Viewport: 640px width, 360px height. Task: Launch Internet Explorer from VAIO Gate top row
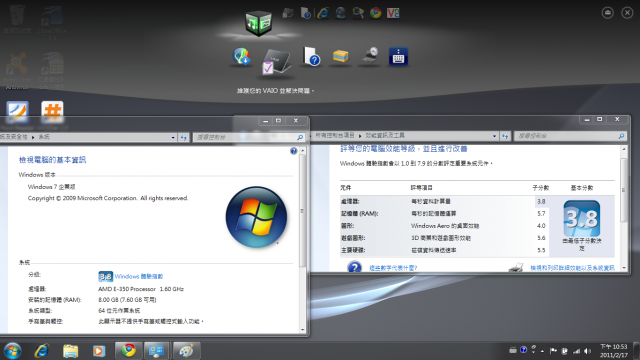point(323,13)
